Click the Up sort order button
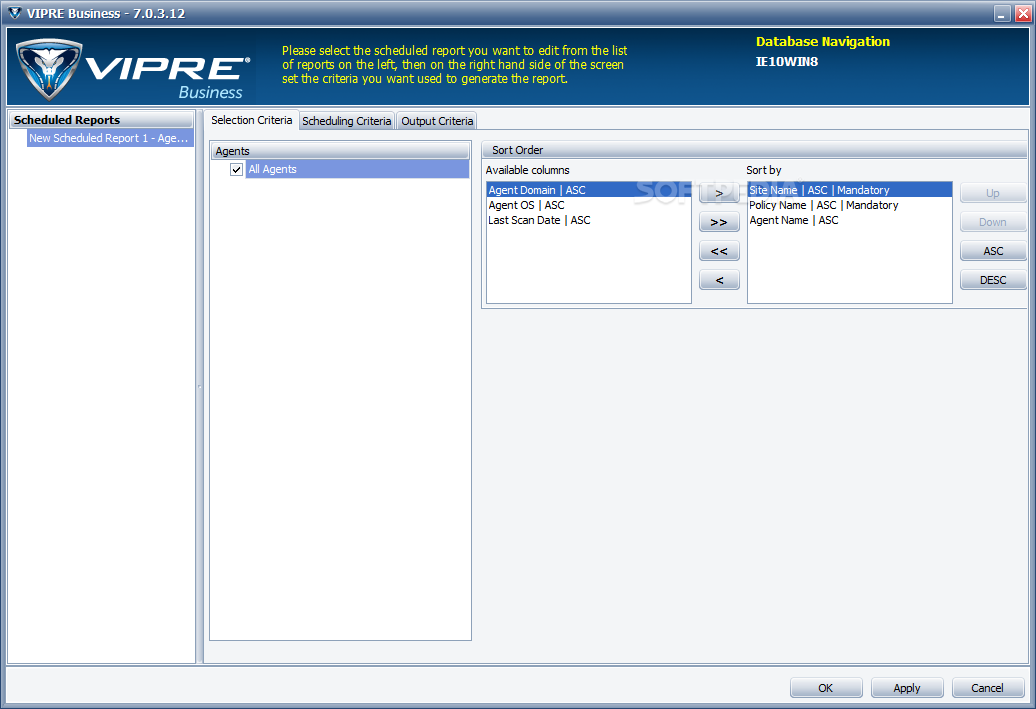This screenshot has width=1036, height=709. pyautogui.click(x=993, y=193)
